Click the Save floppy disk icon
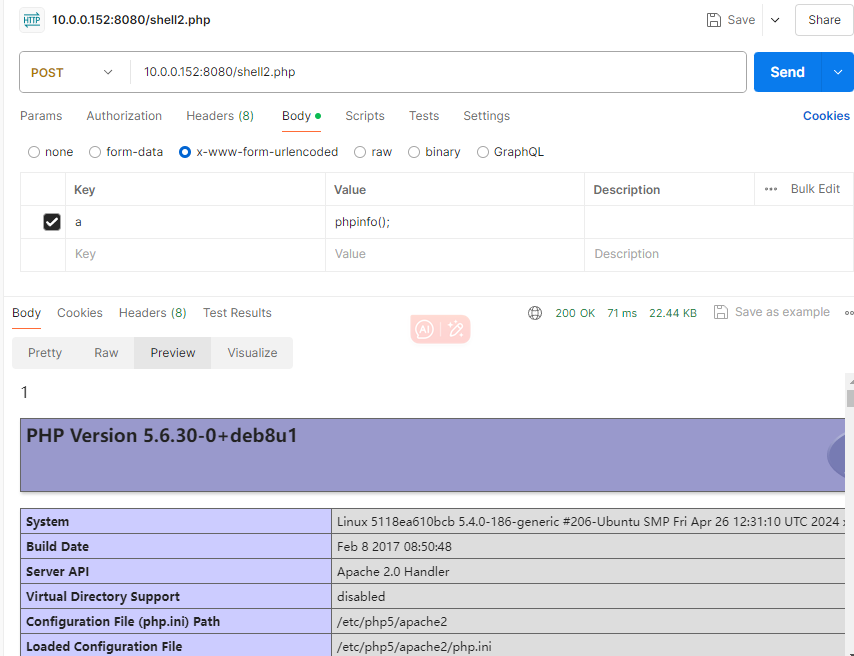The image size is (854, 656). point(713,20)
